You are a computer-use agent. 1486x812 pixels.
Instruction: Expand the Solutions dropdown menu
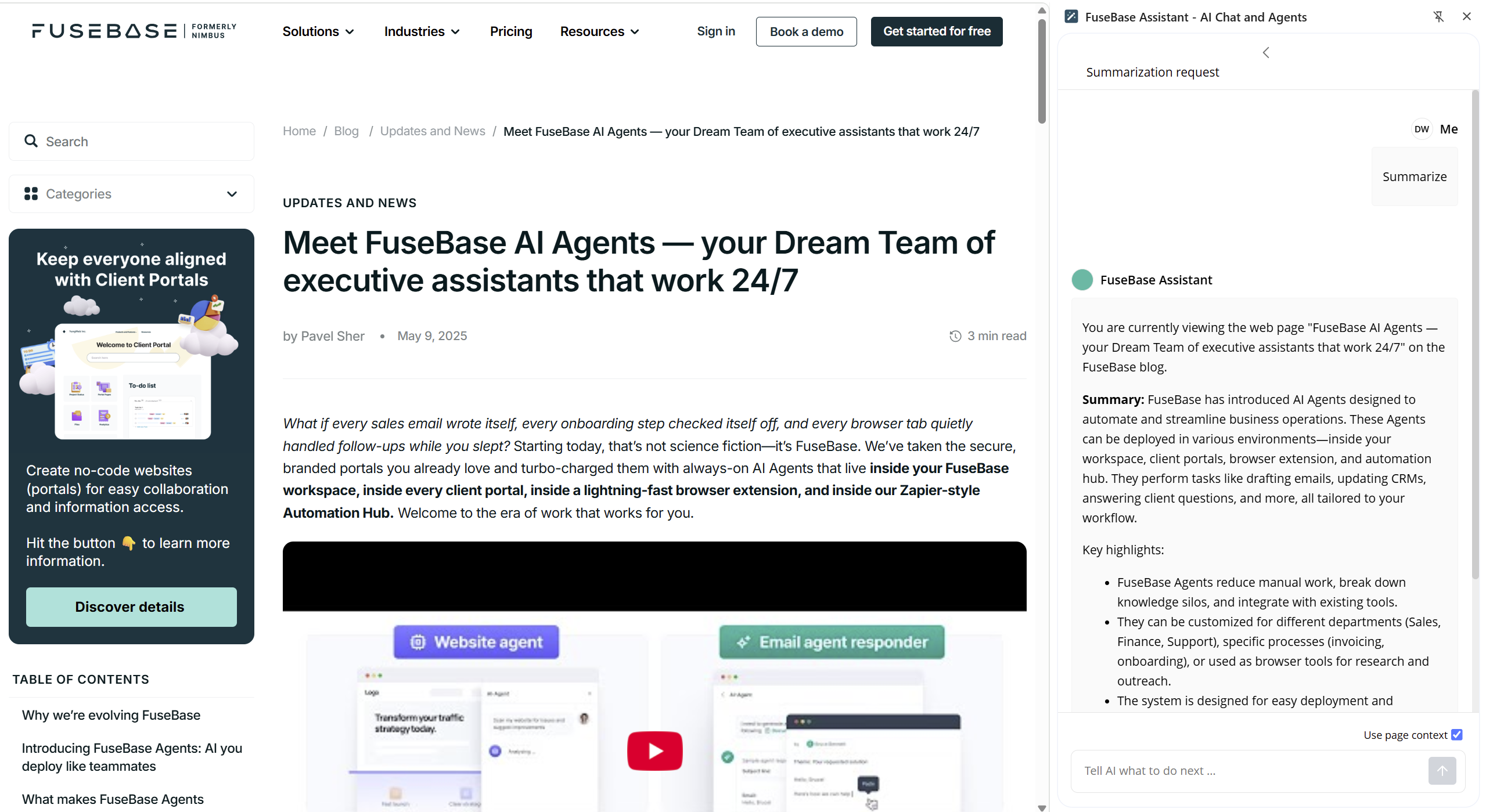[318, 31]
